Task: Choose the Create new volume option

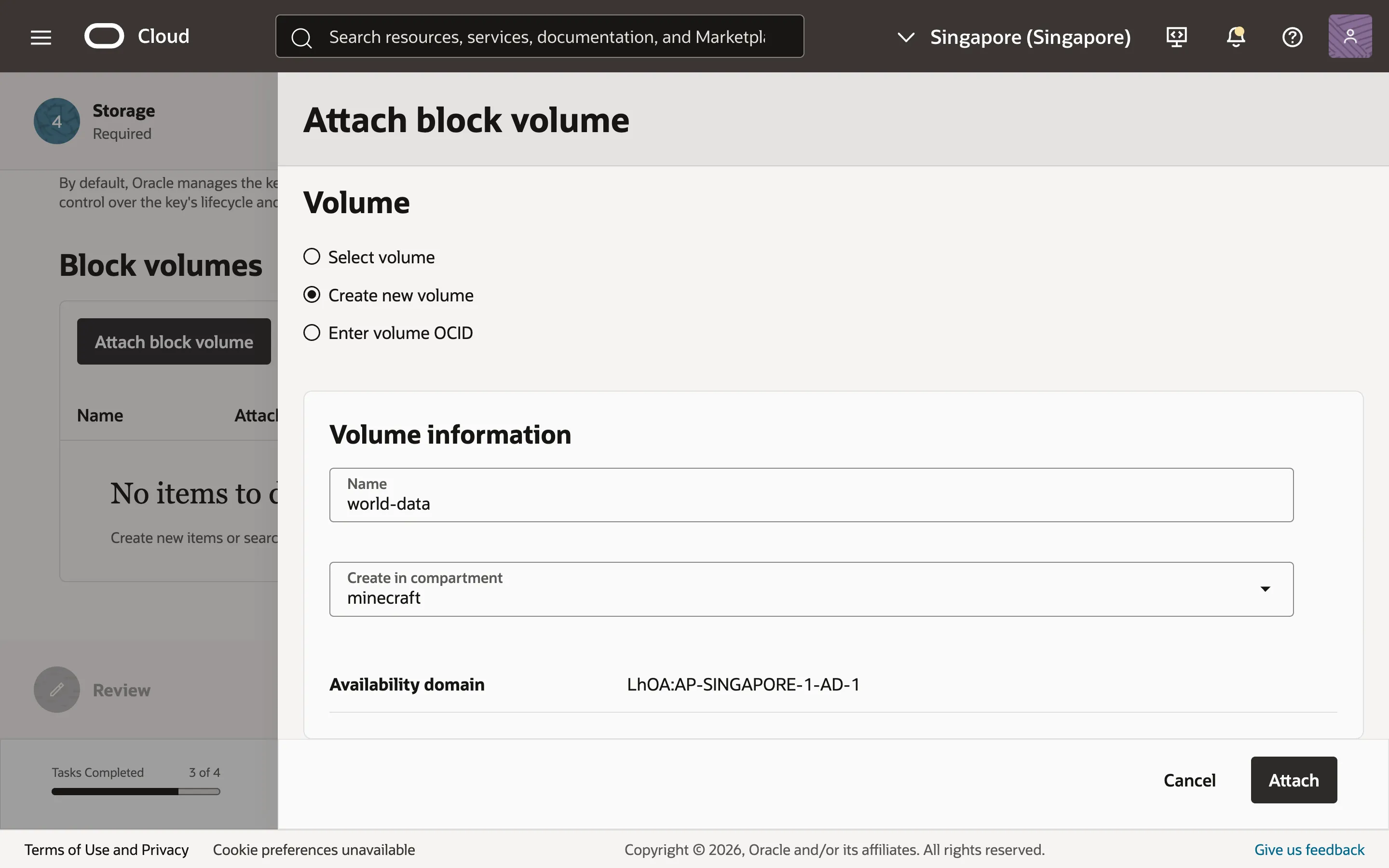Action: (312, 294)
